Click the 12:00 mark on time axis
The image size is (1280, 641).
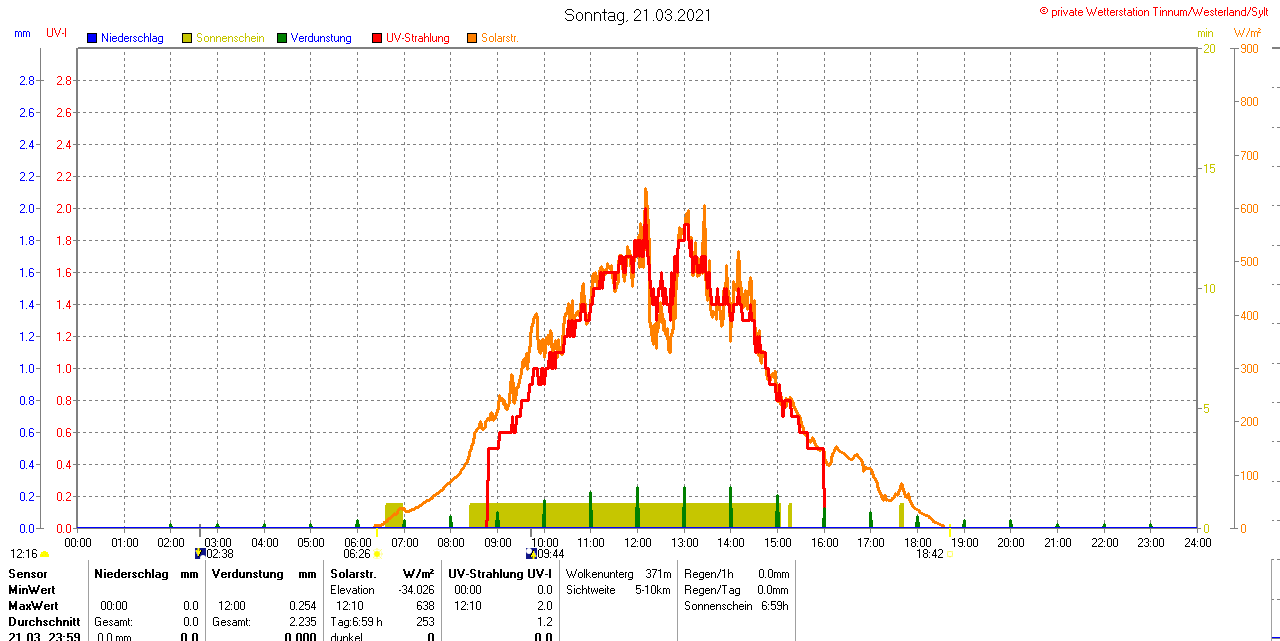coord(638,542)
